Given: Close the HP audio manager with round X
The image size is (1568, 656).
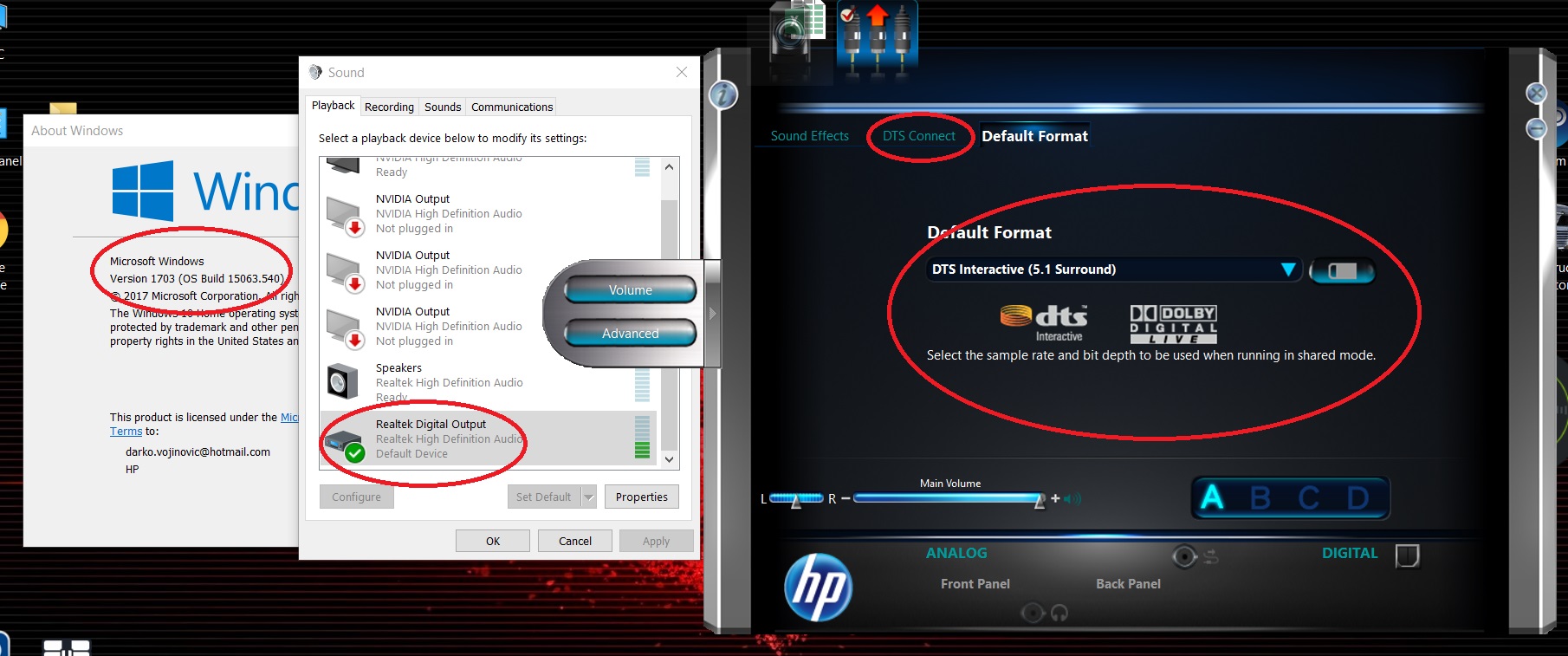Looking at the screenshot, I should coord(1536,93).
